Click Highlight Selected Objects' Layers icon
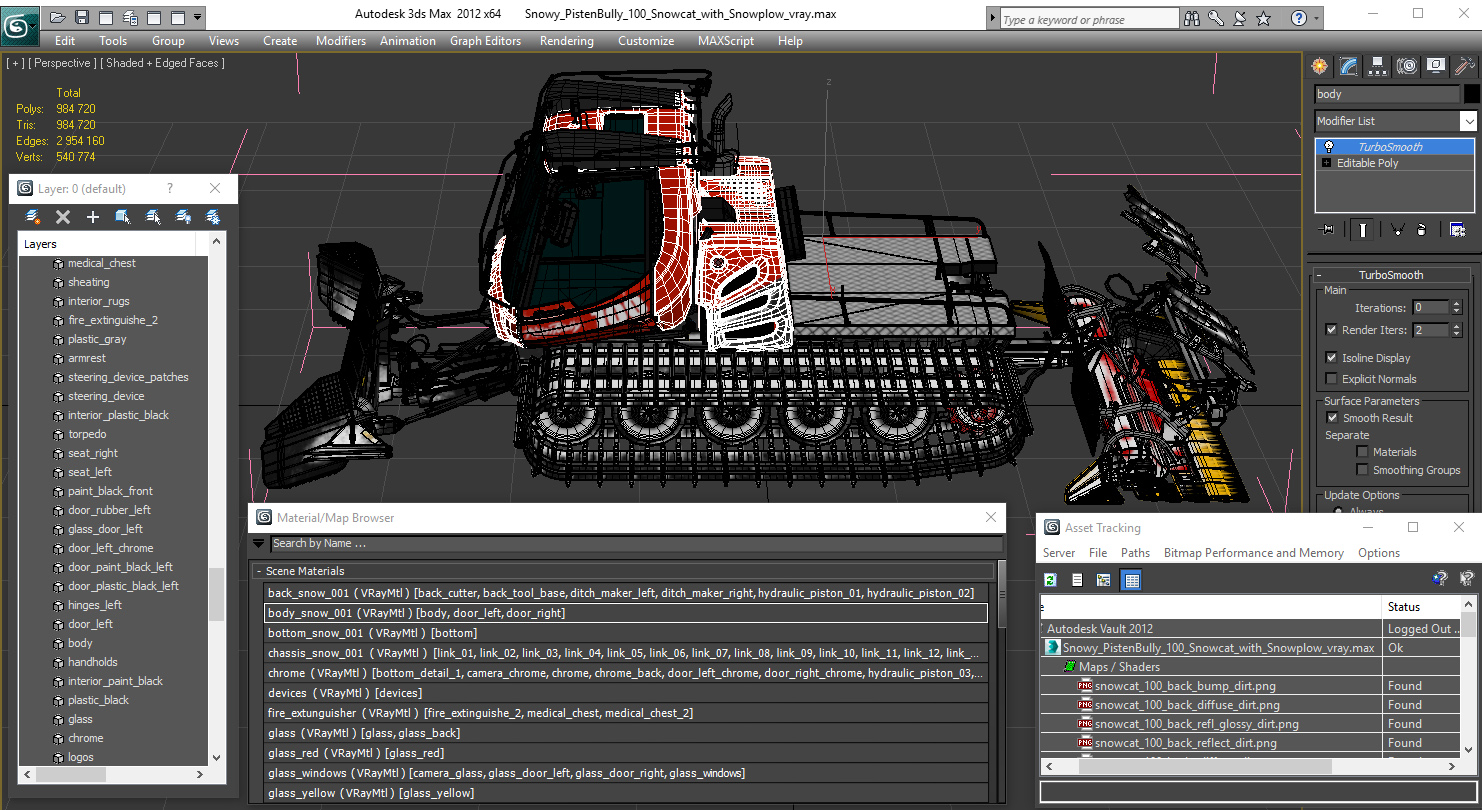 pos(153,217)
